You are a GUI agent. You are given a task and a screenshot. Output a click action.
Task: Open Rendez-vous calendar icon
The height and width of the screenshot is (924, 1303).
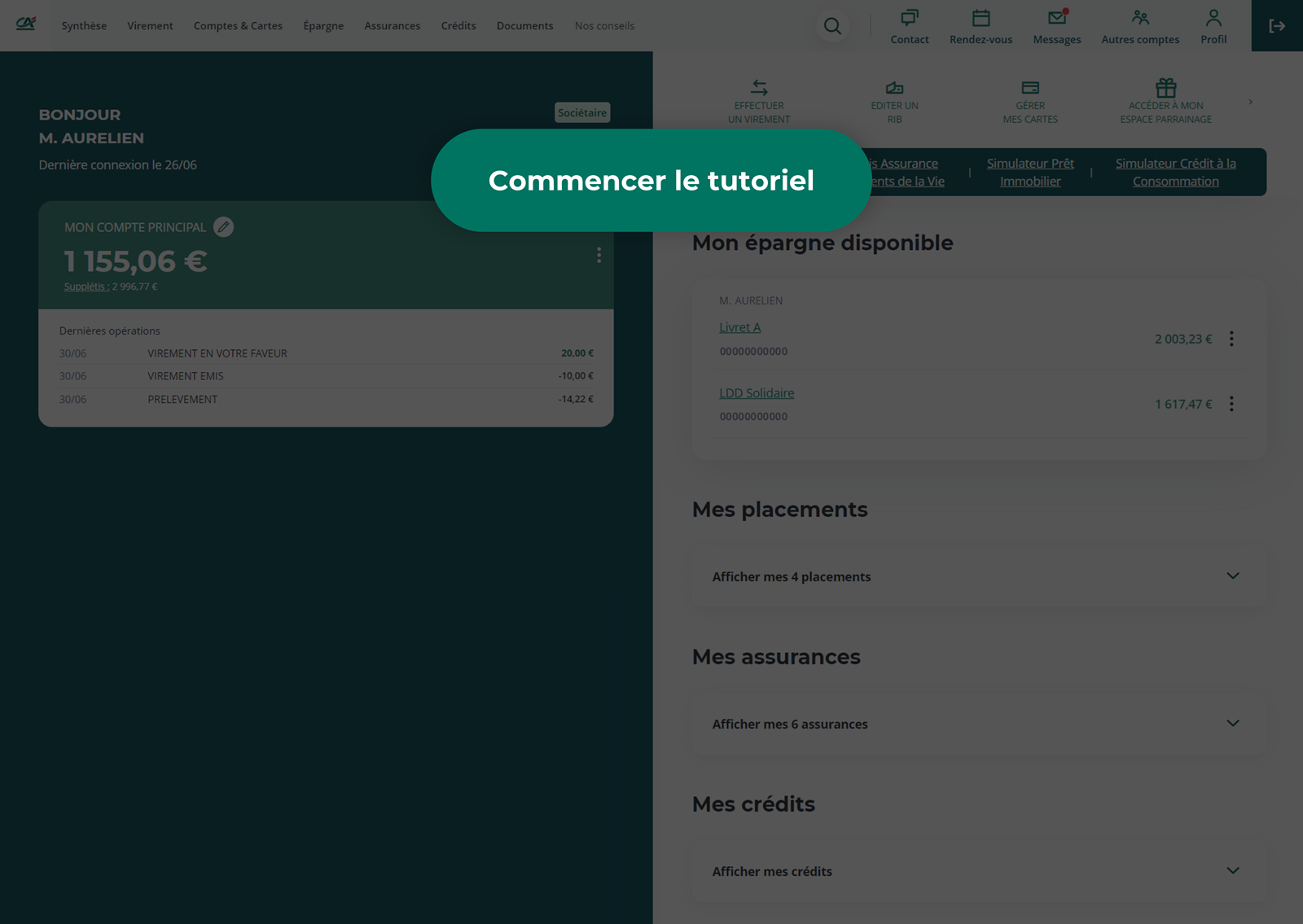981,19
